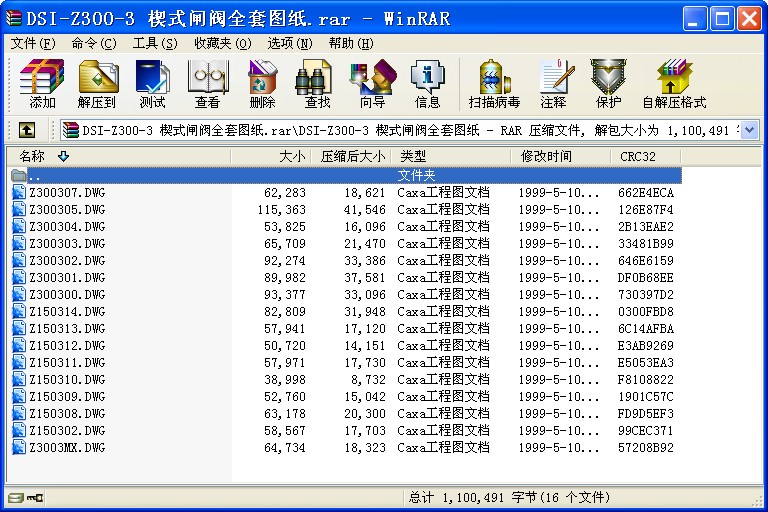Click size value 115,363
Viewport: 768px width, 512px height.
point(282,210)
